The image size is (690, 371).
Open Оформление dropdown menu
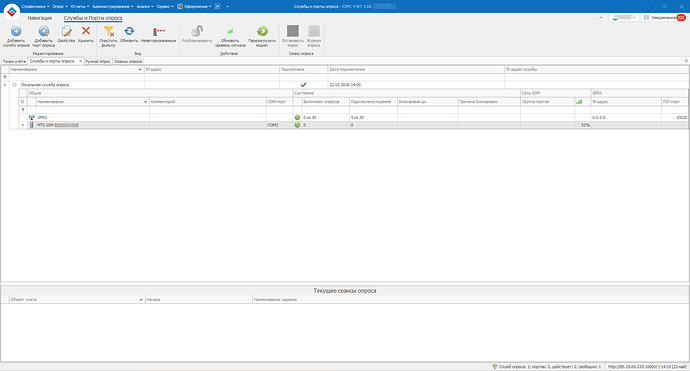195,6
